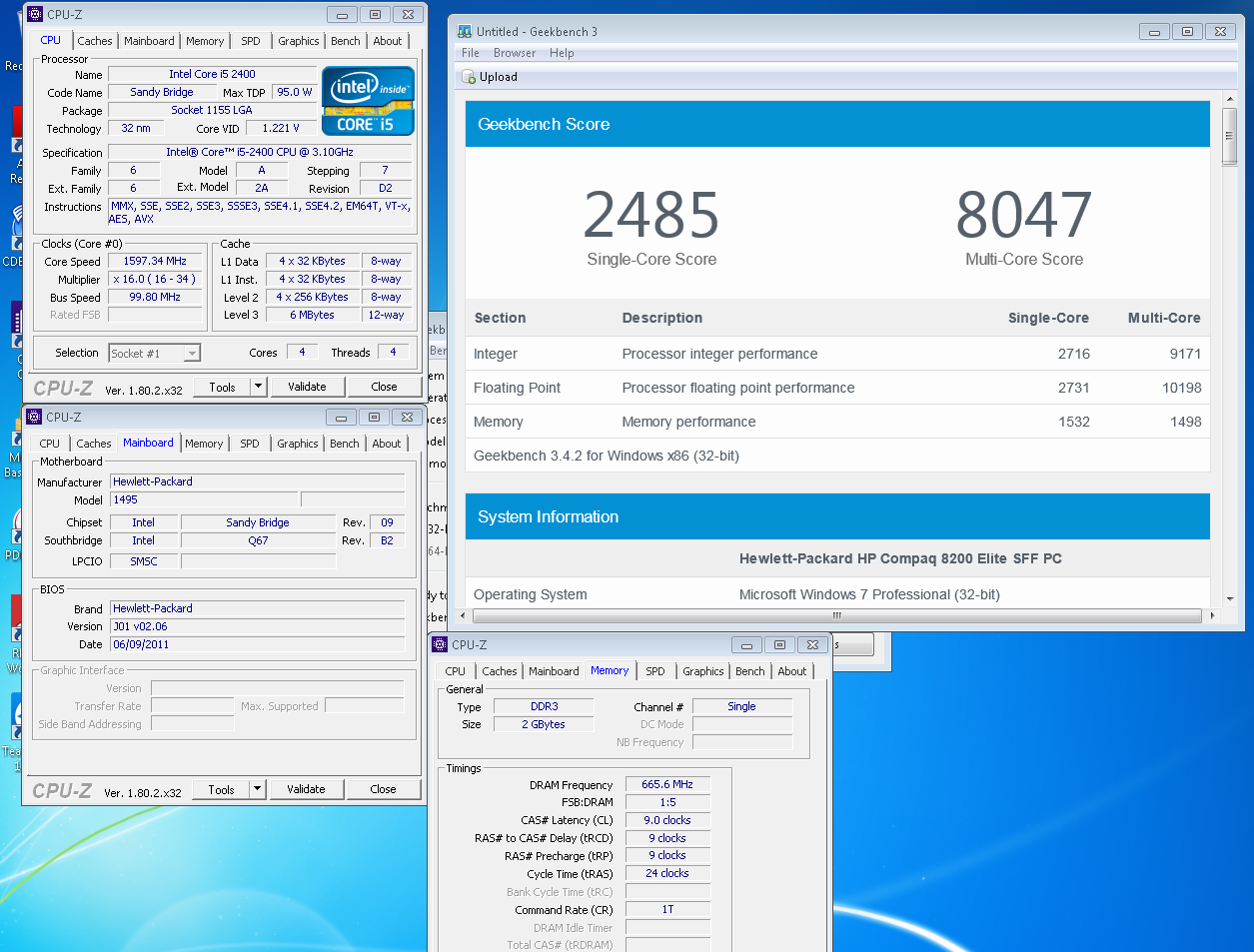This screenshot has height=952, width=1254.
Task: Click the Tools button in the CPU window
Action: click(222, 387)
